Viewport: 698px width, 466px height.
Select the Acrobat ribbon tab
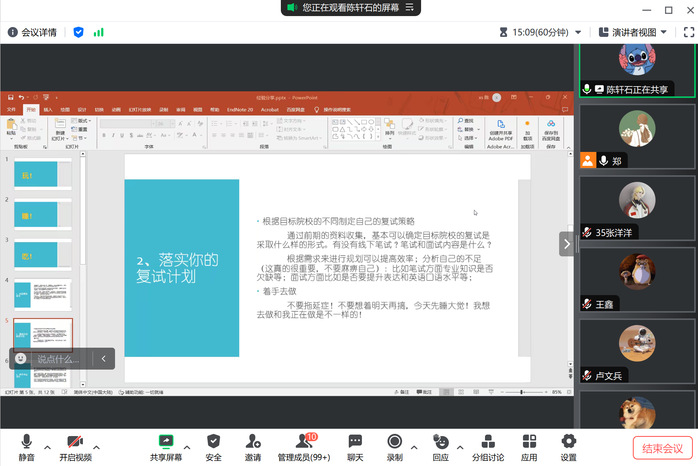click(x=269, y=109)
